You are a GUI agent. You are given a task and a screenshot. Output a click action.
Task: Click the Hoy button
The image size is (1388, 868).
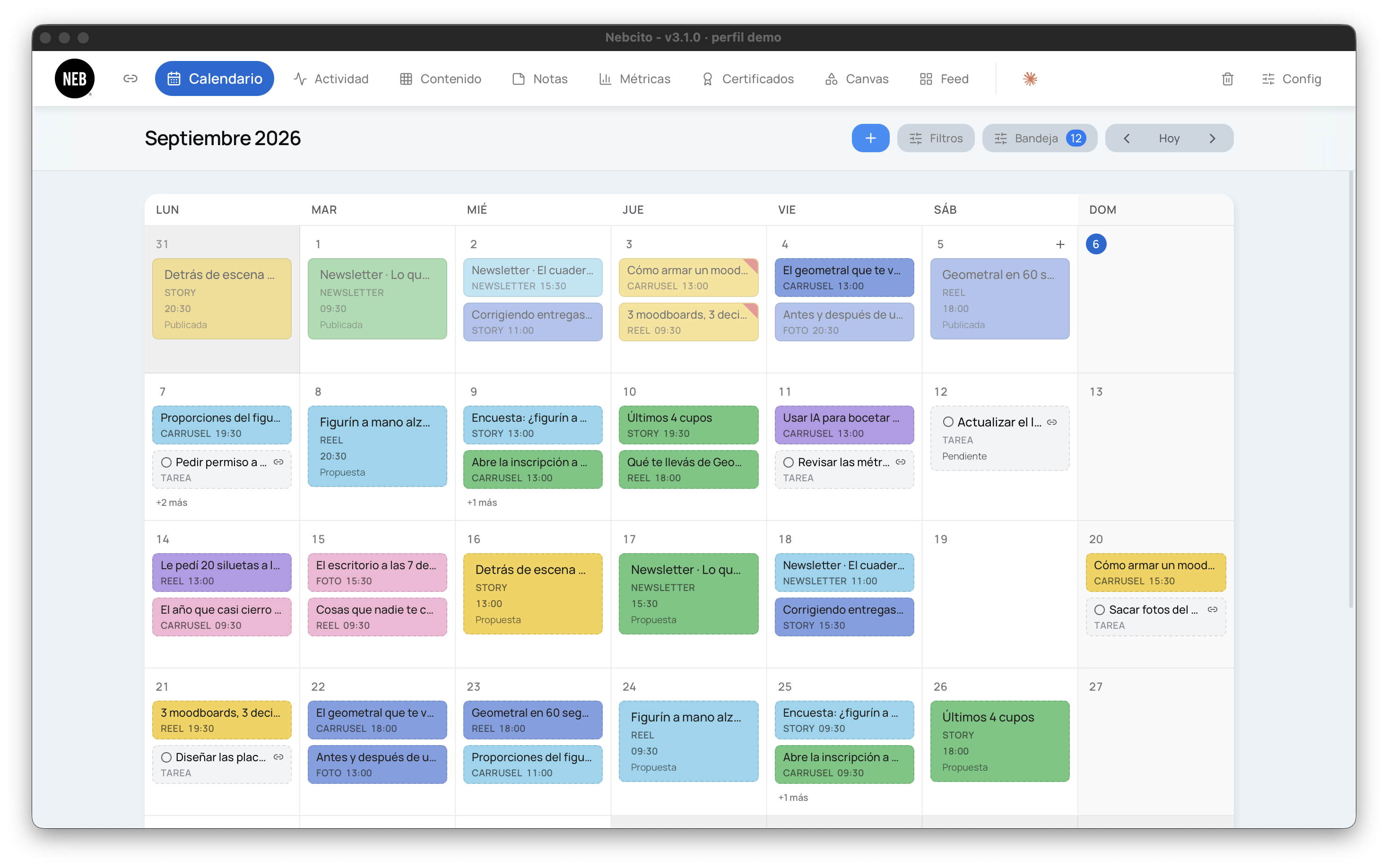tap(1169, 139)
